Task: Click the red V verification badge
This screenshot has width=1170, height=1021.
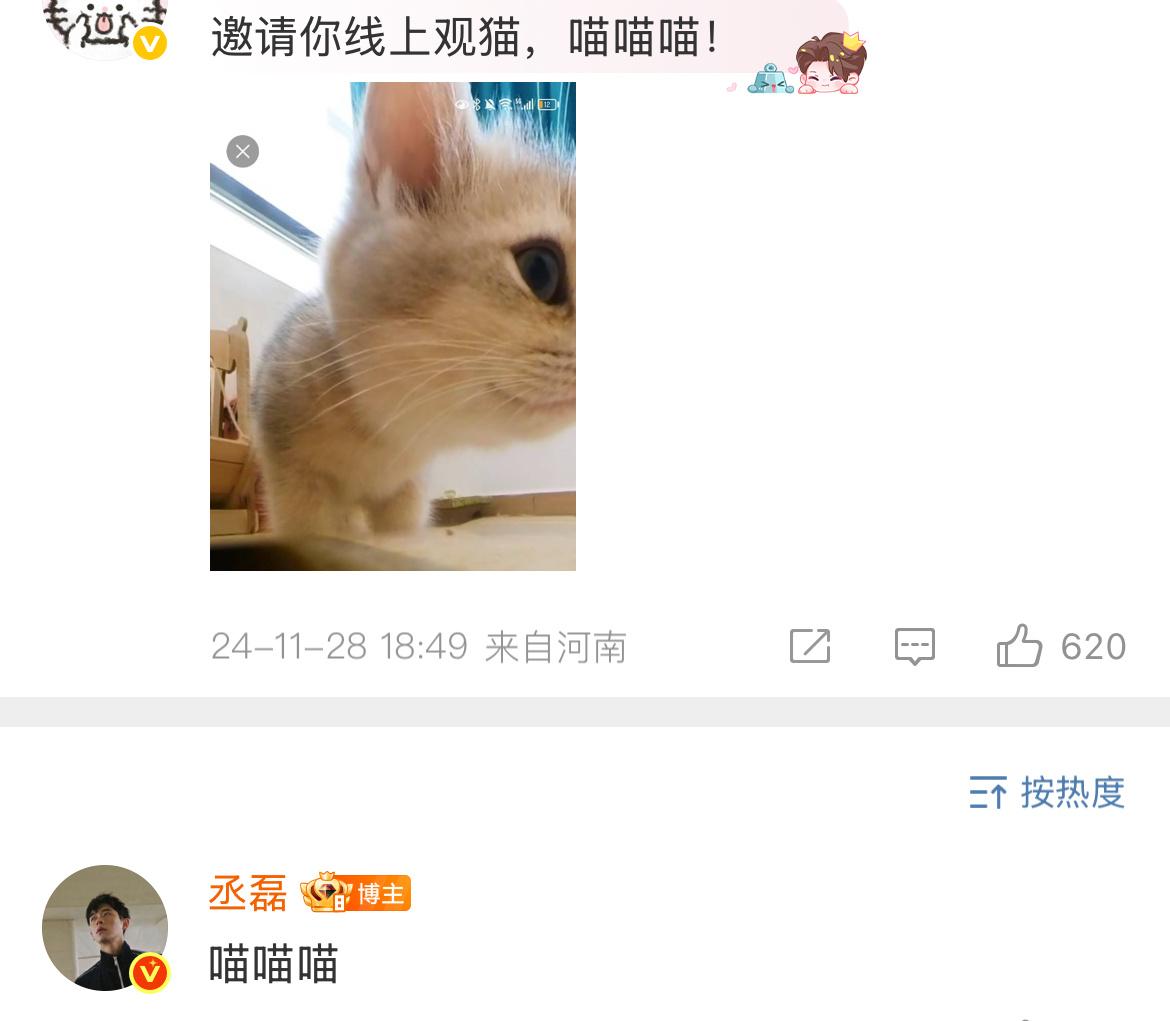Action: [149, 972]
